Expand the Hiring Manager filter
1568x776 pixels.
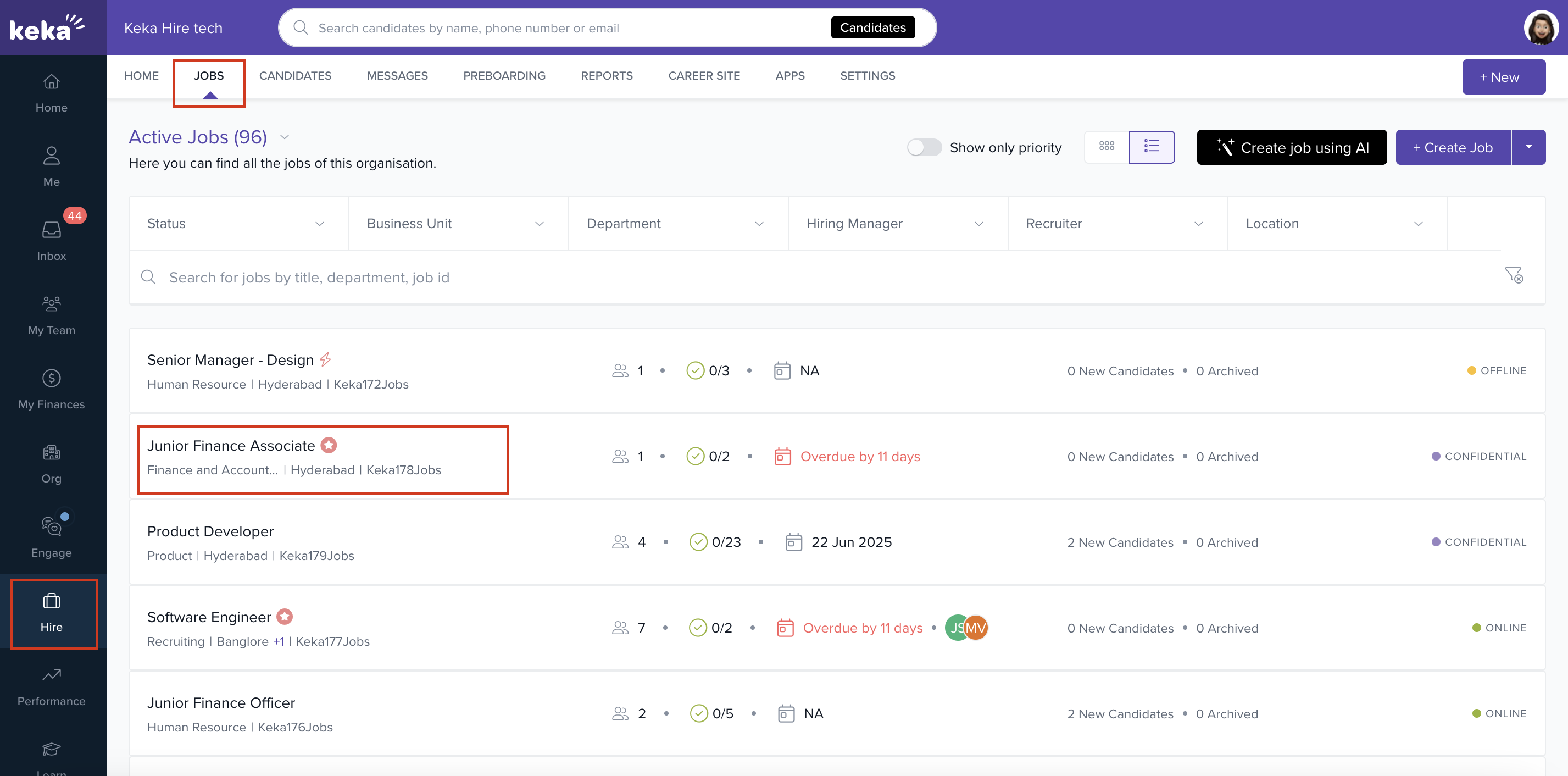point(895,223)
